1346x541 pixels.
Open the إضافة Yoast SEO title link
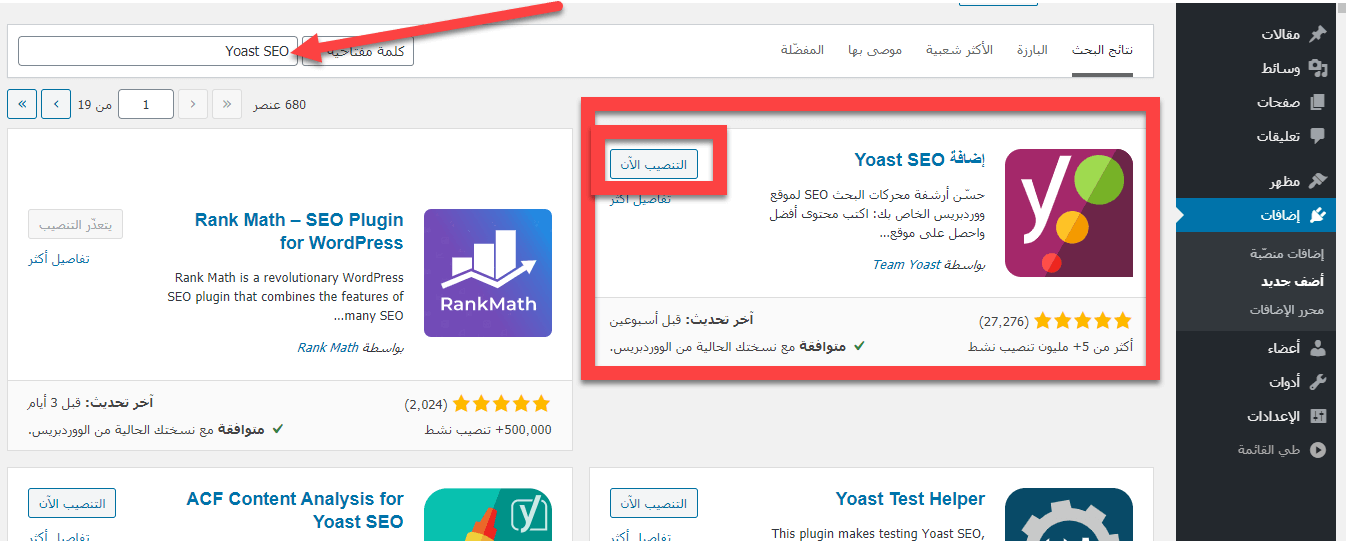(x=920, y=160)
